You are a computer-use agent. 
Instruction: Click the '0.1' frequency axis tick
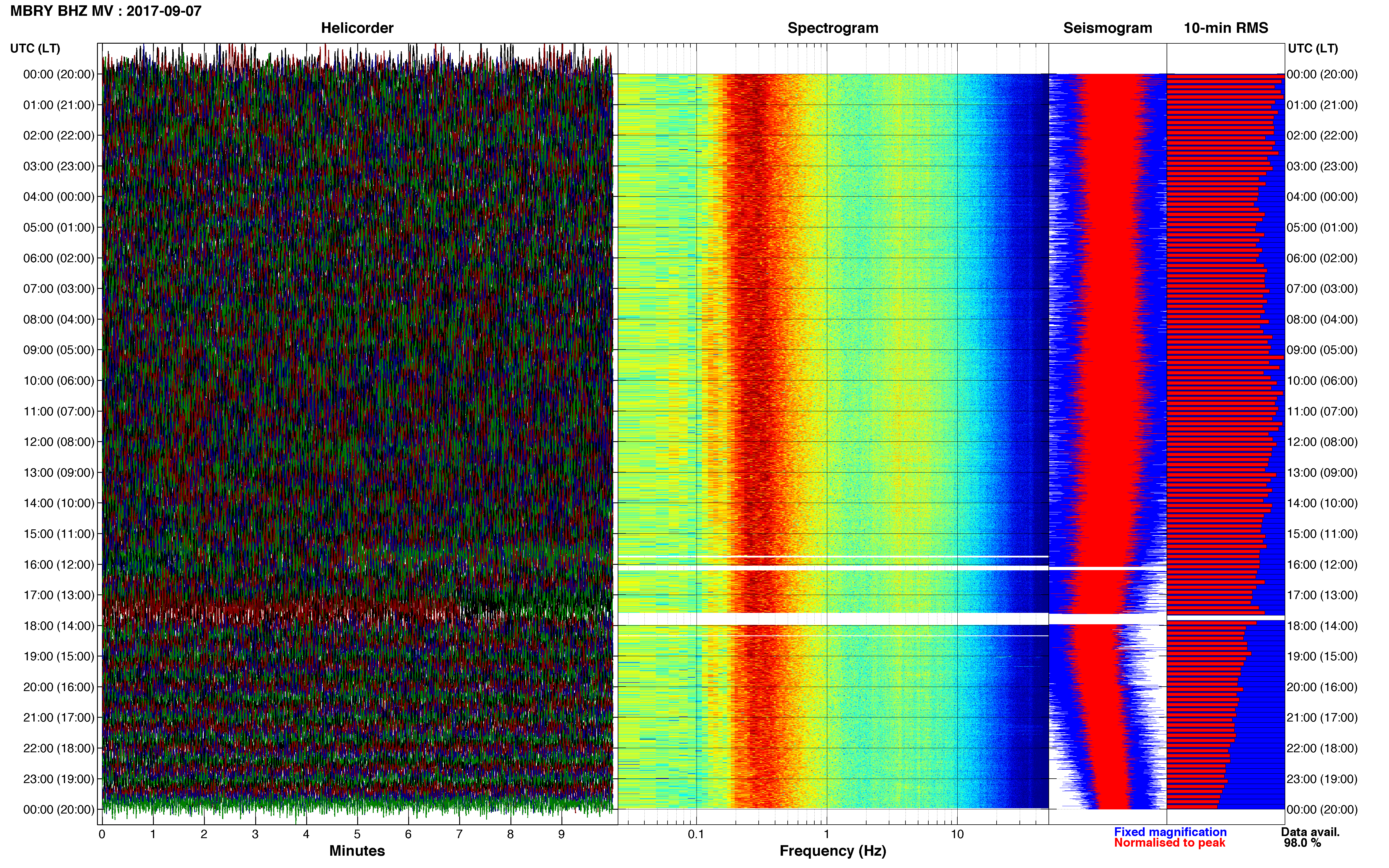point(696,835)
